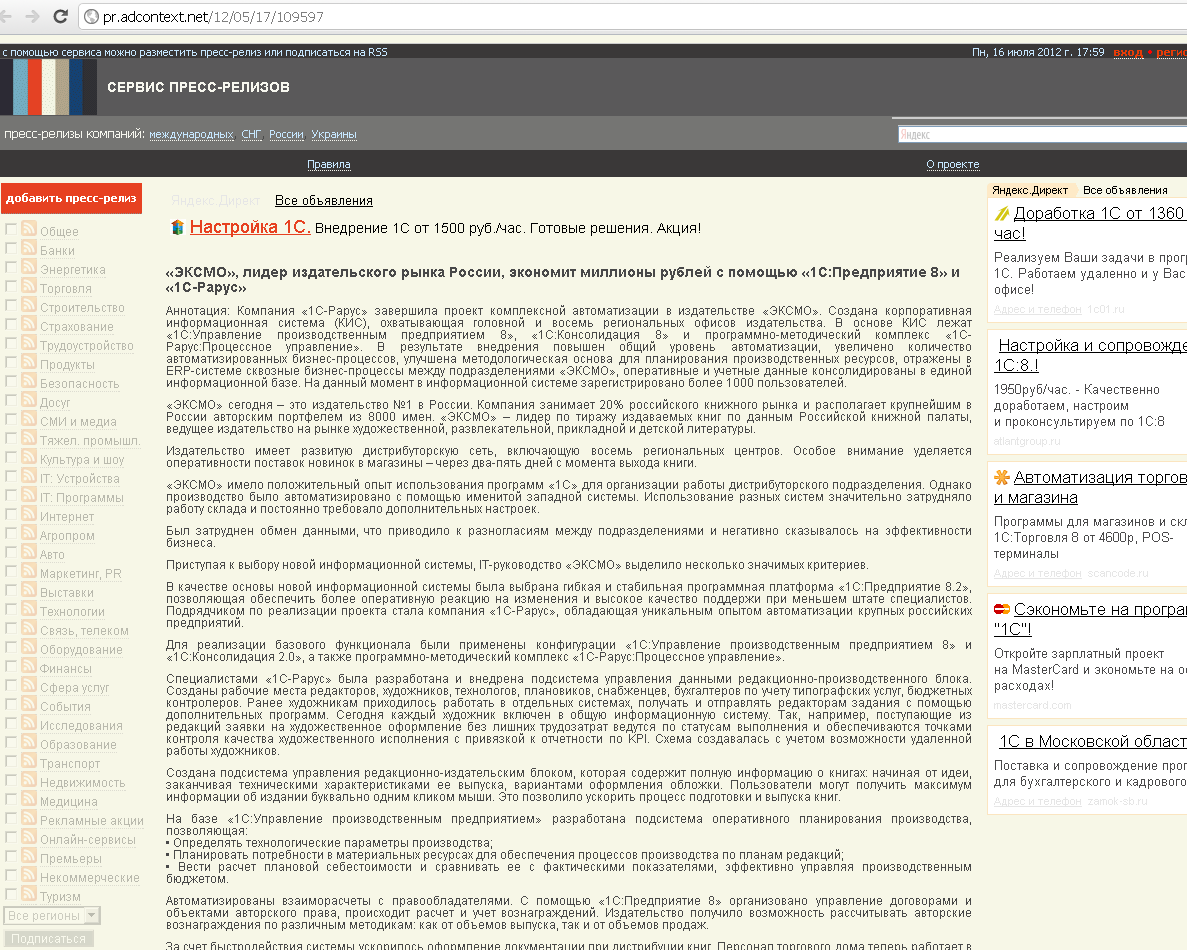Check the Технологии category checkbox
The width and height of the screenshot is (1187, 950).
pyautogui.click(x=11, y=609)
